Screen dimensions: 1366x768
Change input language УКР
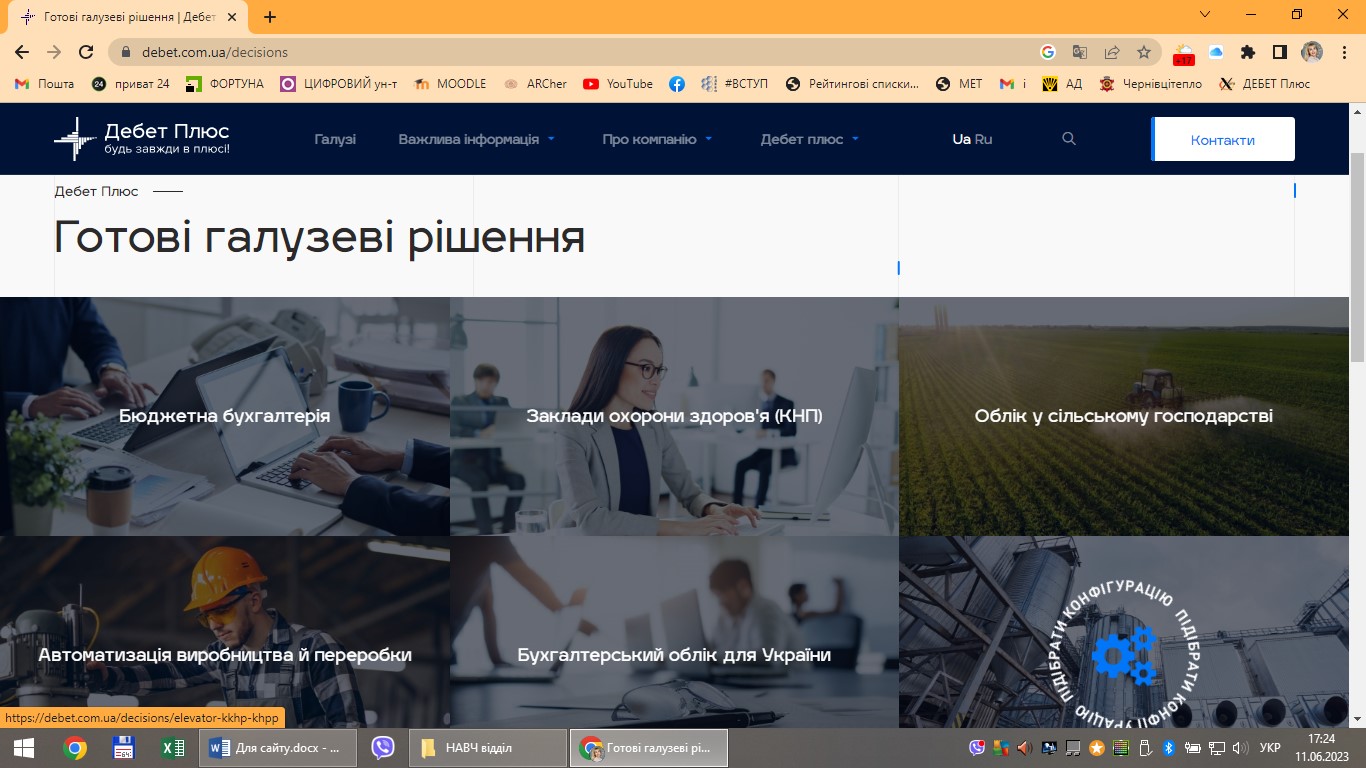pos(1270,747)
